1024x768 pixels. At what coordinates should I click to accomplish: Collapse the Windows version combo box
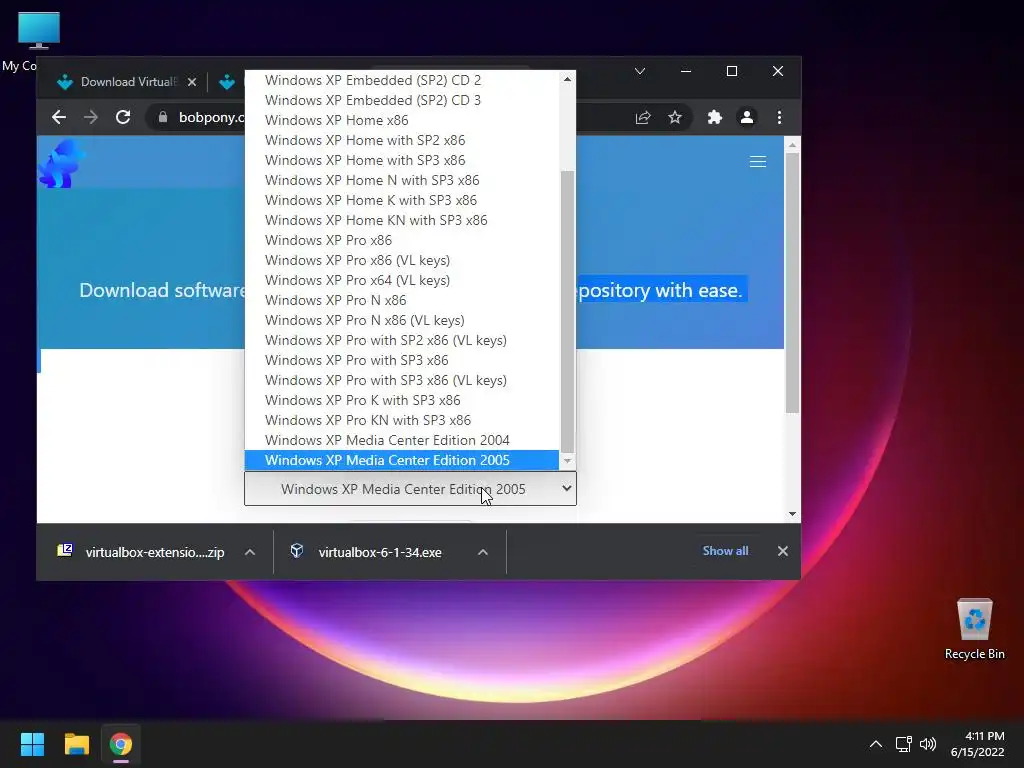point(410,488)
